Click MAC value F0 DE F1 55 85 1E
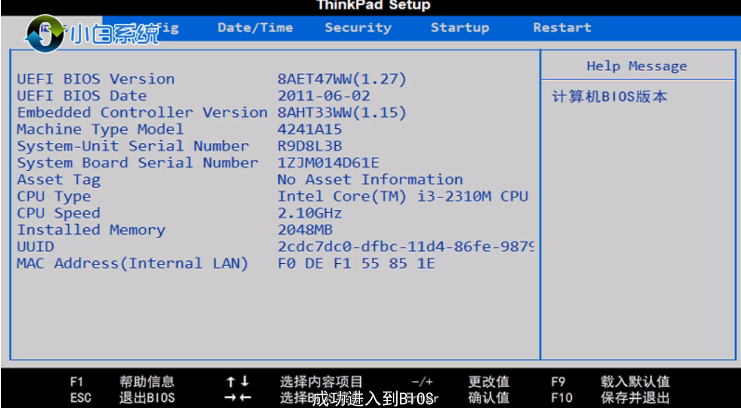 (x=356, y=264)
